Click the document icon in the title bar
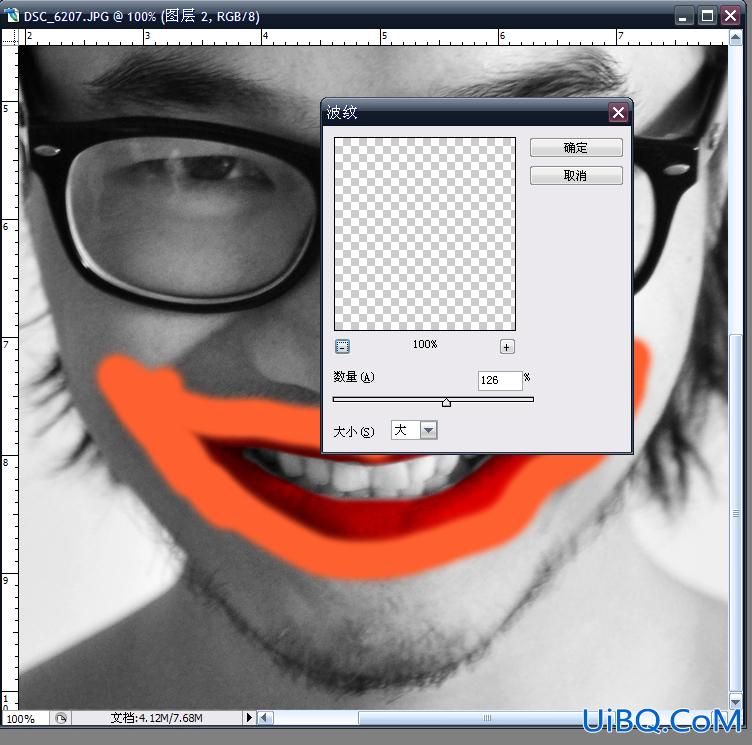 pyautogui.click(x=11, y=16)
